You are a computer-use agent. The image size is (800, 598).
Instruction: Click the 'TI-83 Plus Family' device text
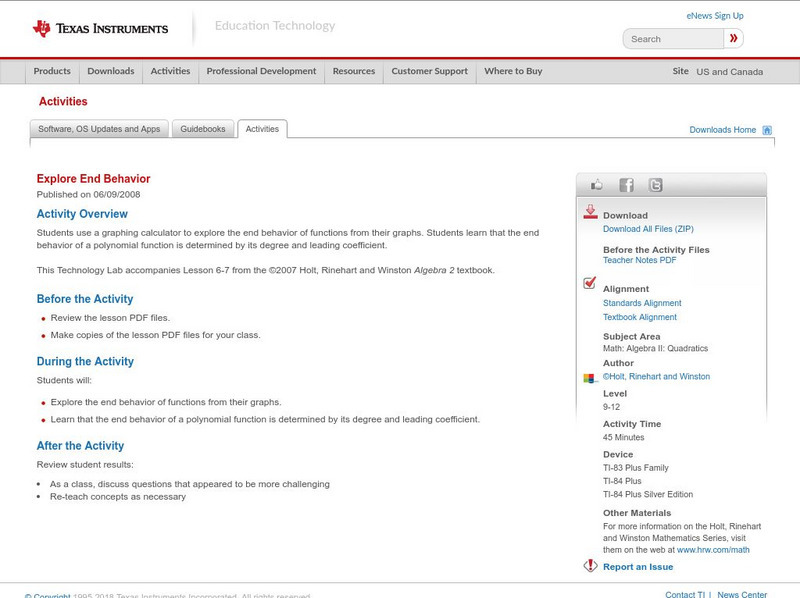pyautogui.click(x=636, y=468)
